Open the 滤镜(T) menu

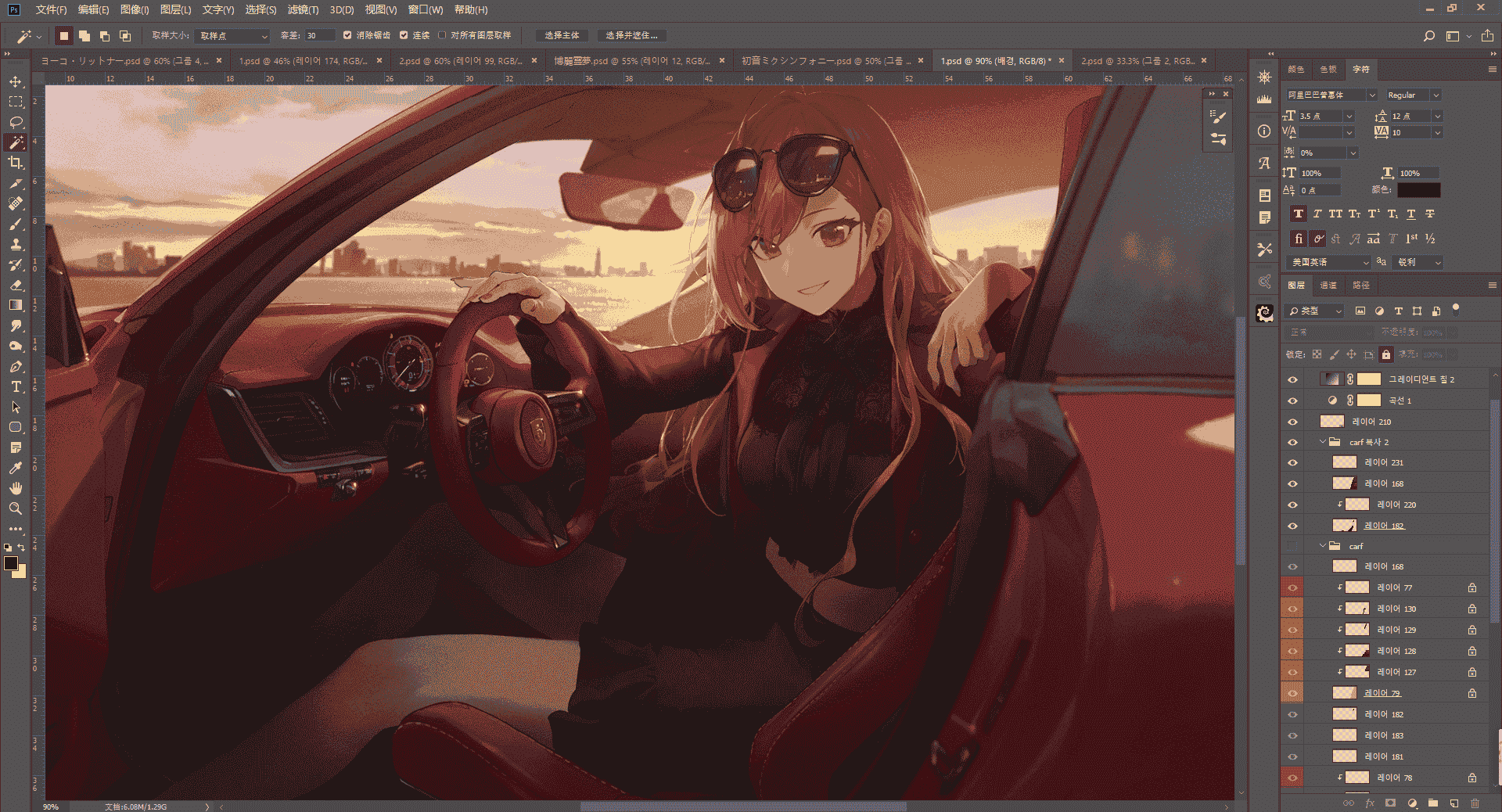pyautogui.click(x=303, y=9)
